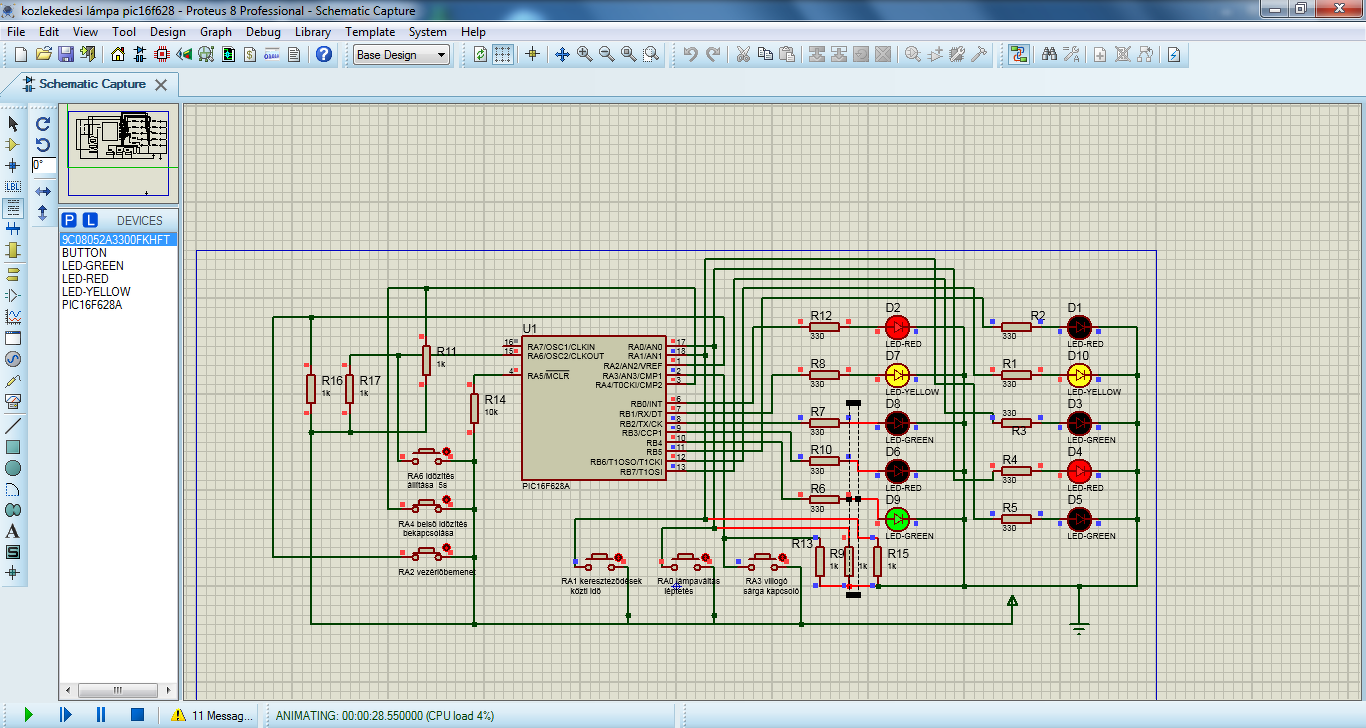Select the Component mode tool

pos(13,145)
